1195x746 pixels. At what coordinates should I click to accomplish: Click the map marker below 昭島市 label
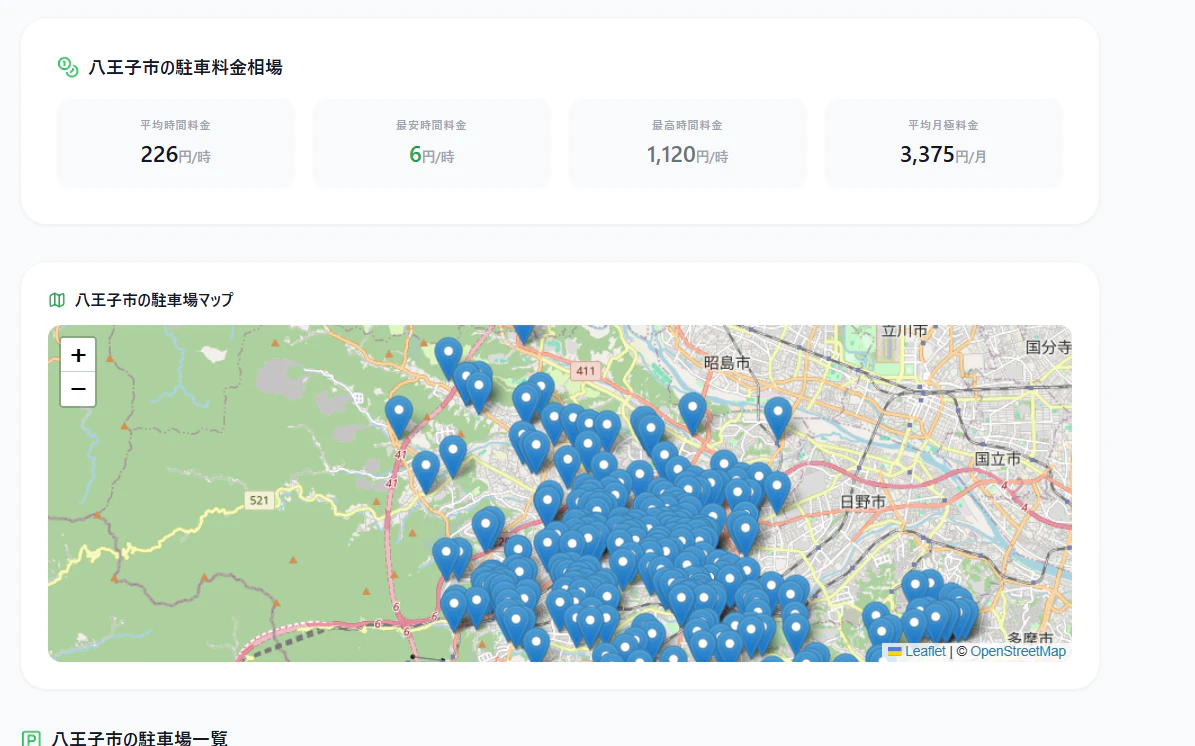click(692, 411)
